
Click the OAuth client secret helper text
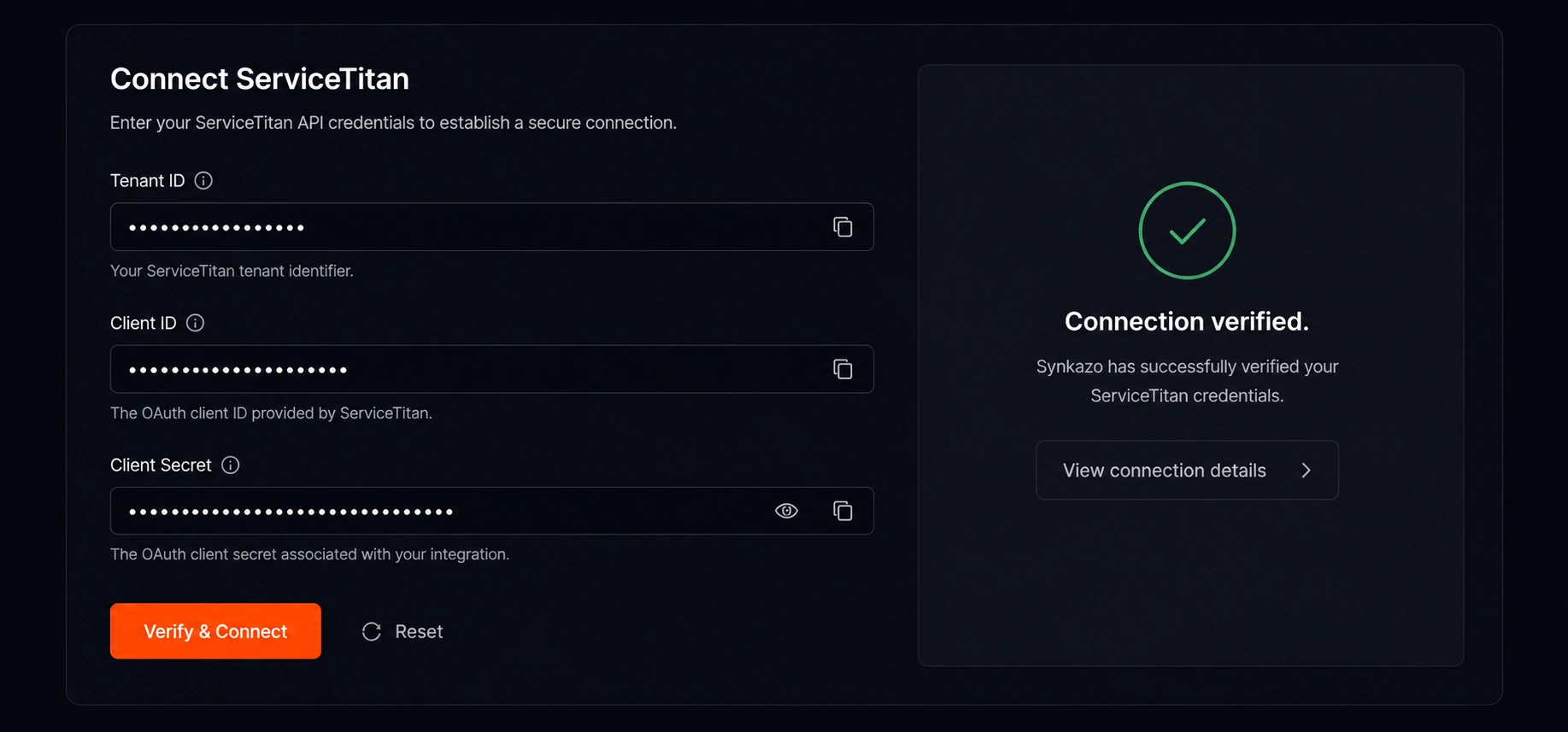point(309,554)
